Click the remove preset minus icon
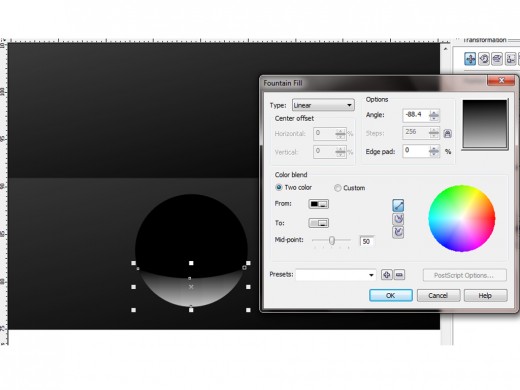 point(399,275)
